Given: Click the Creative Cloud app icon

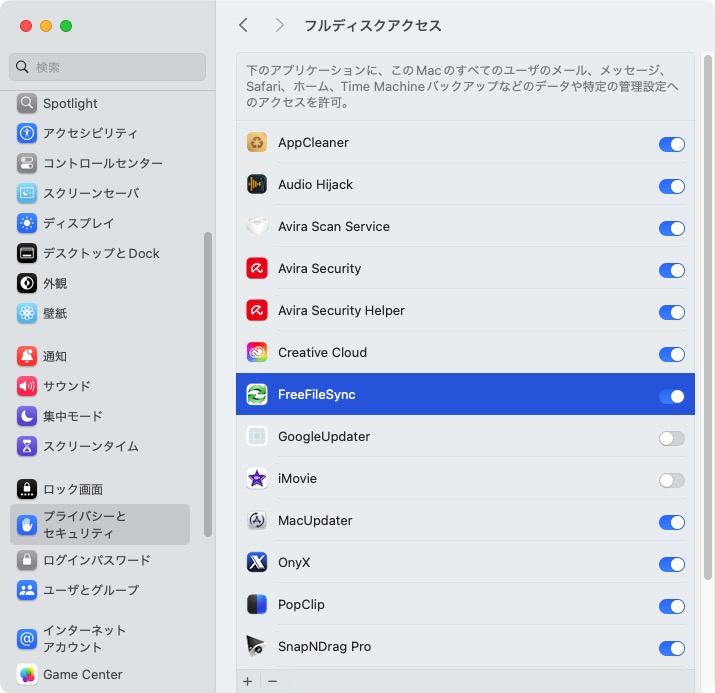Looking at the screenshot, I should pos(257,353).
